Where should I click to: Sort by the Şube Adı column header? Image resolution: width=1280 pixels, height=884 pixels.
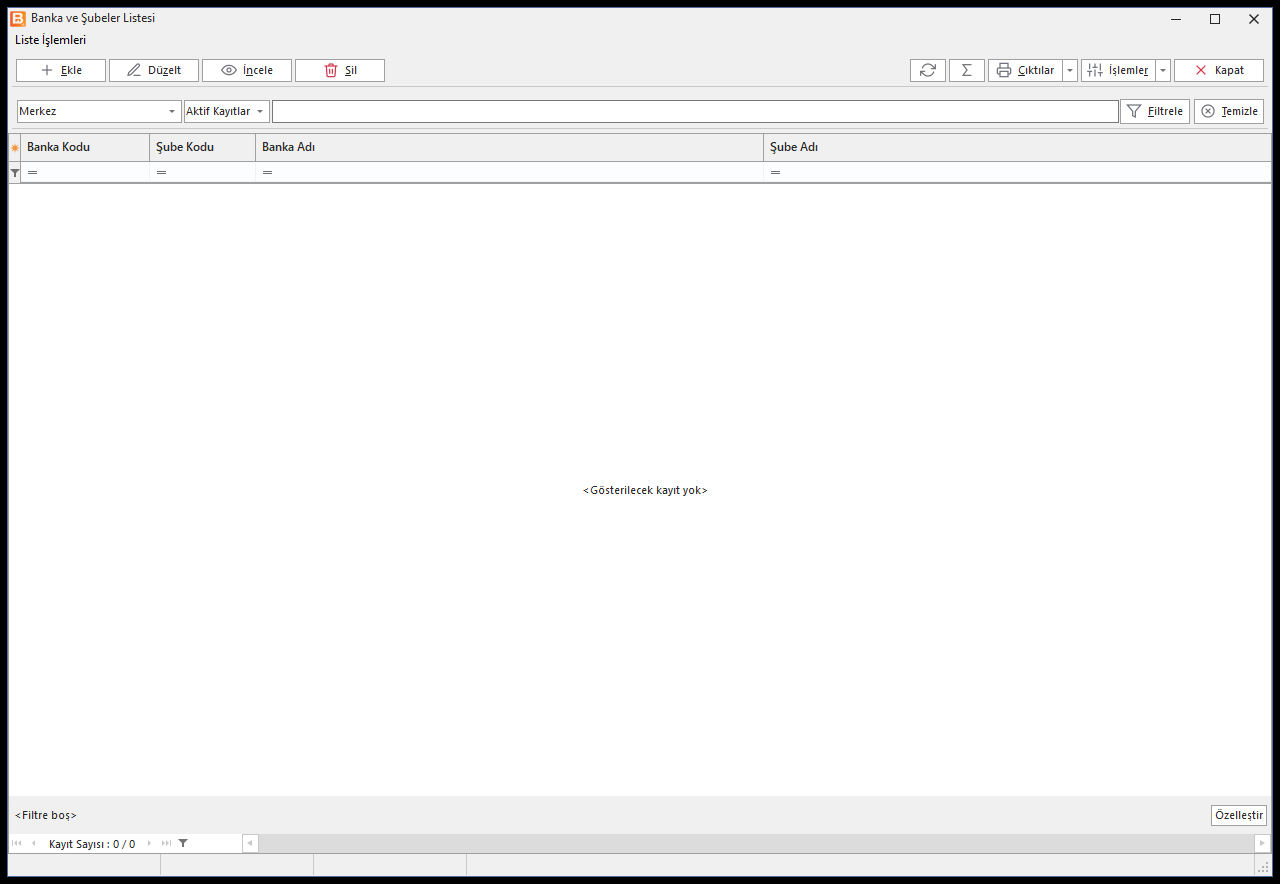coord(1017,147)
